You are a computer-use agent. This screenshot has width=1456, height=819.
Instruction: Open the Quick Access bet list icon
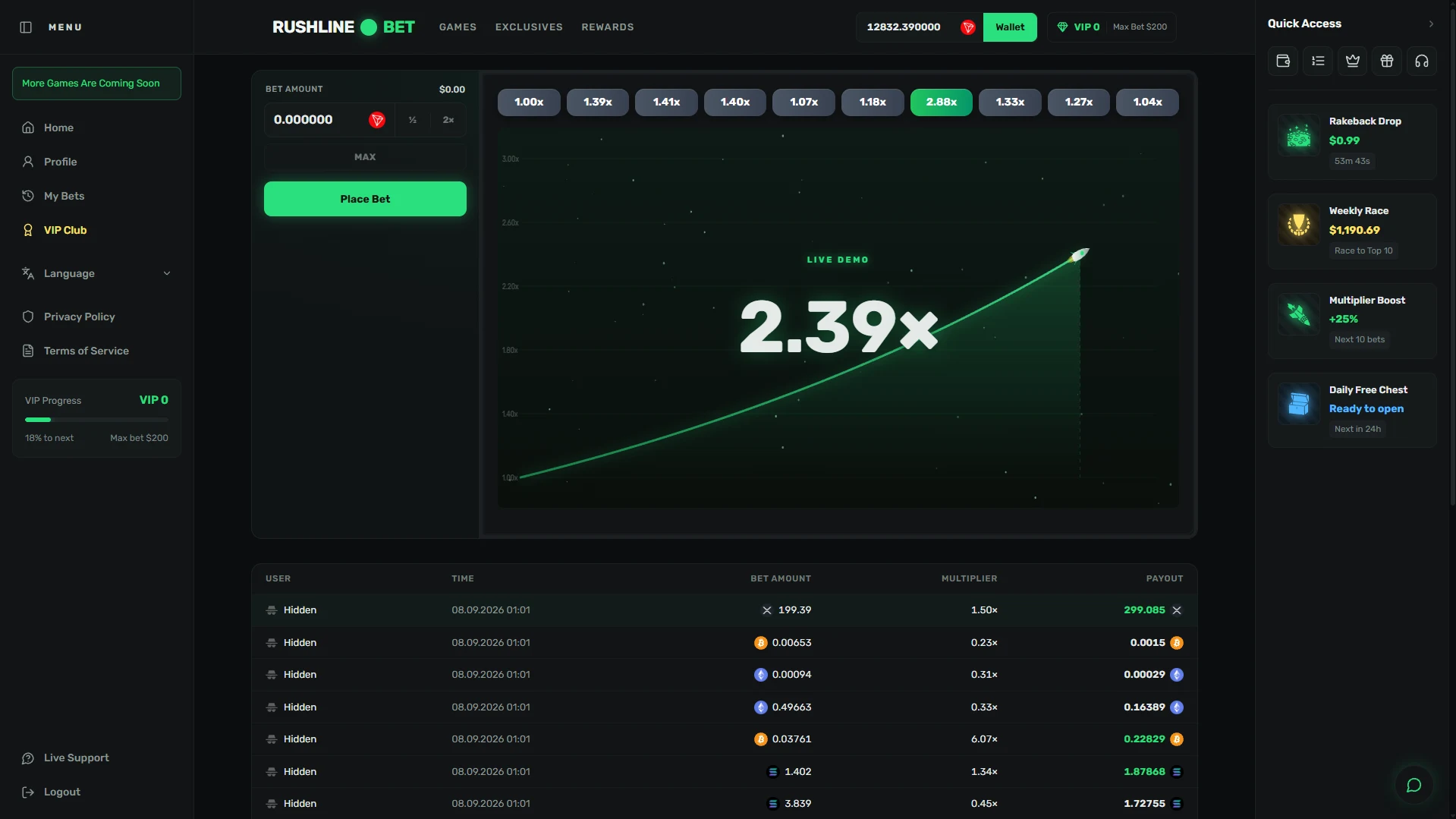coord(1318,61)
